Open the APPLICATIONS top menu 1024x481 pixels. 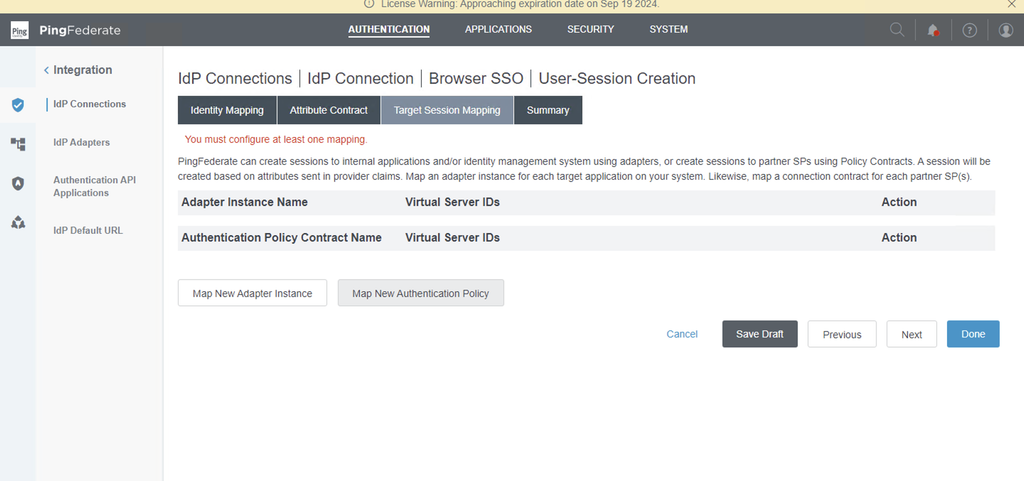[x=498, y=29]
